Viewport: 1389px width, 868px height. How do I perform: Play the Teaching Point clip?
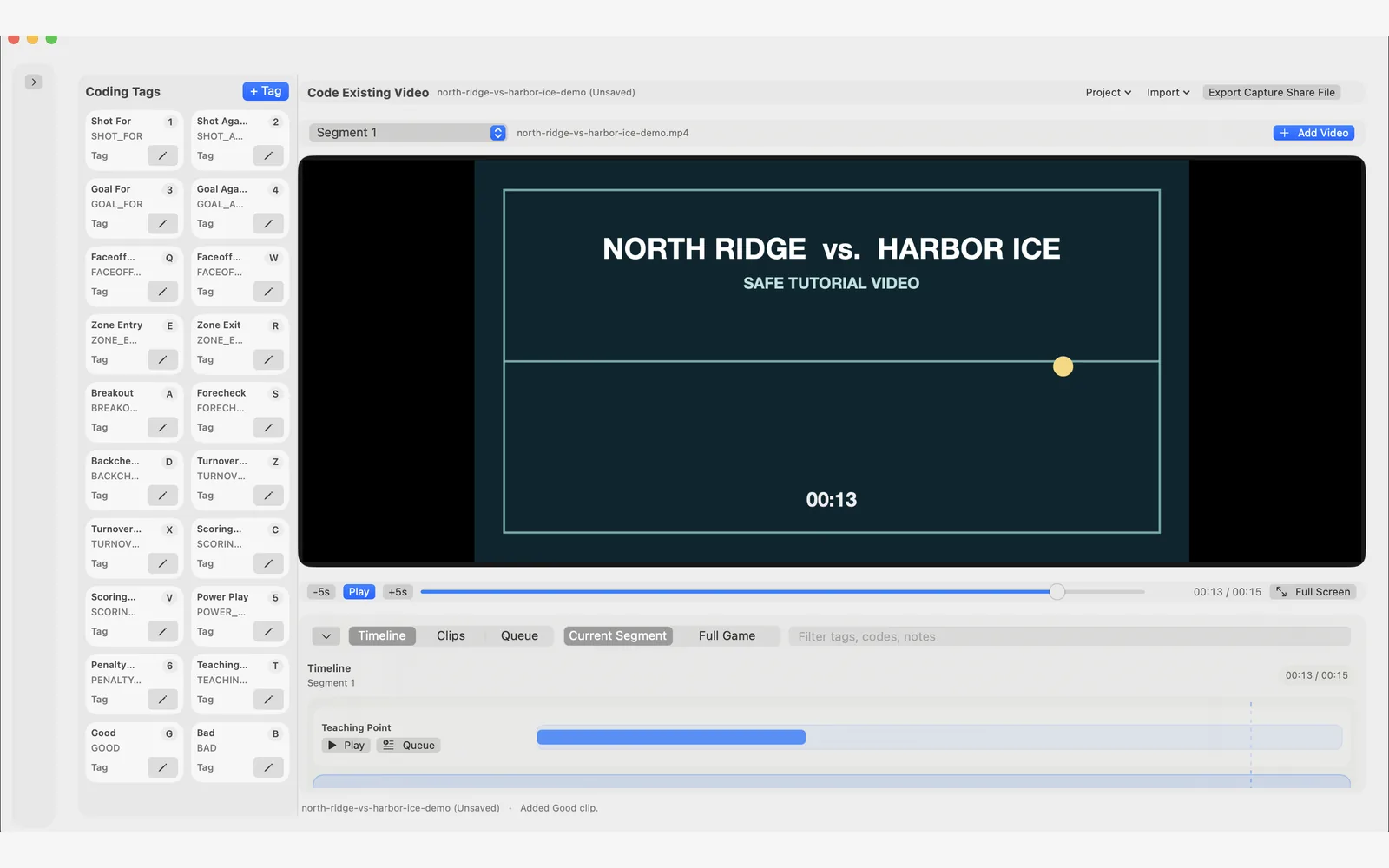tap(346, 745)
